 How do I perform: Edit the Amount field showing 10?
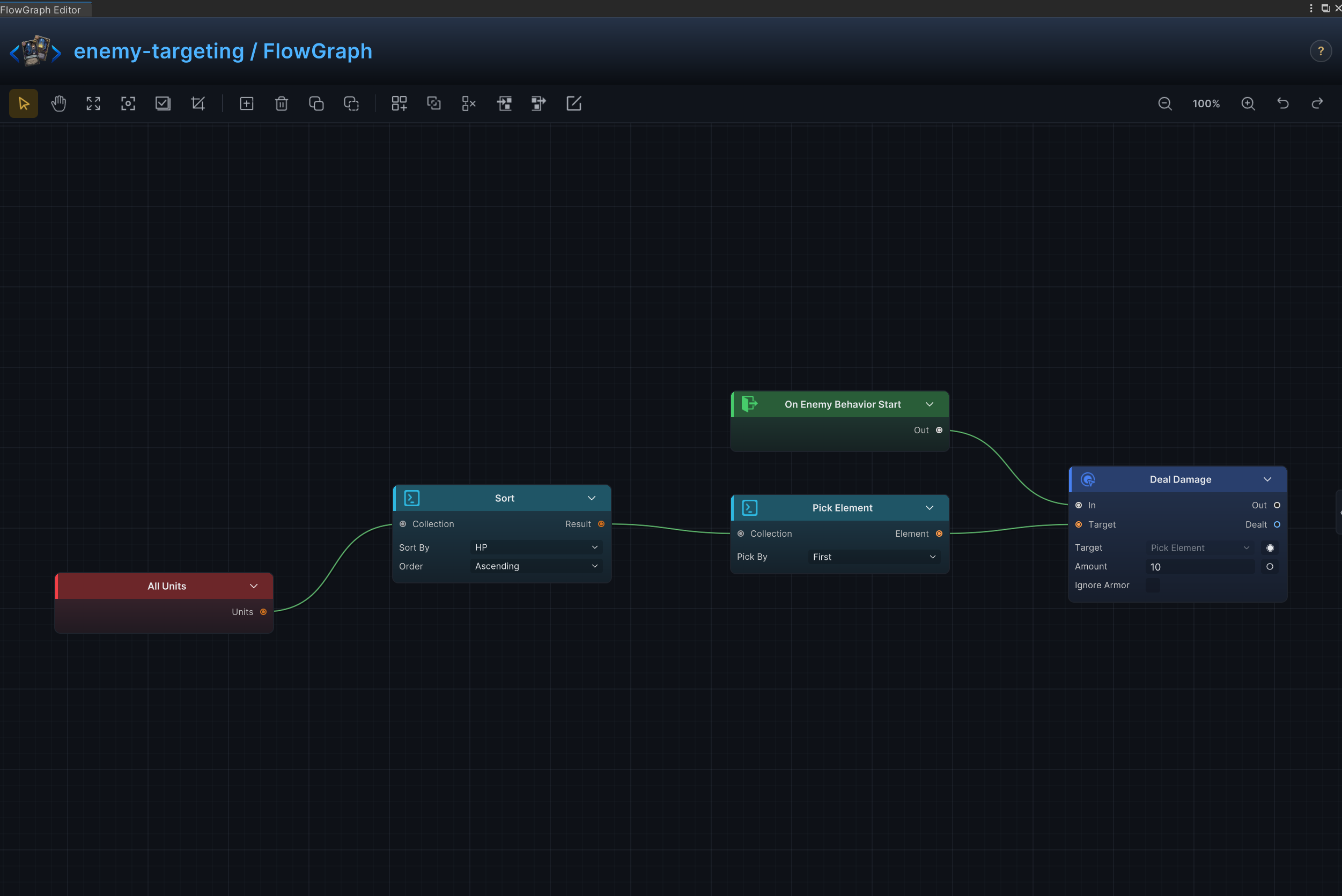pyautogui.click(x=1200, y=567)
